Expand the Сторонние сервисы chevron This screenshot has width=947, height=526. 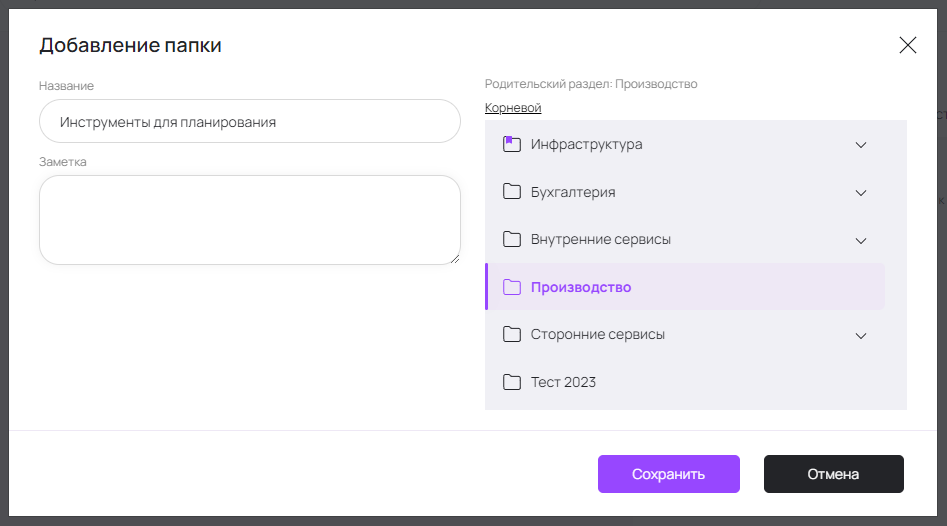click(x=861, y=335)
